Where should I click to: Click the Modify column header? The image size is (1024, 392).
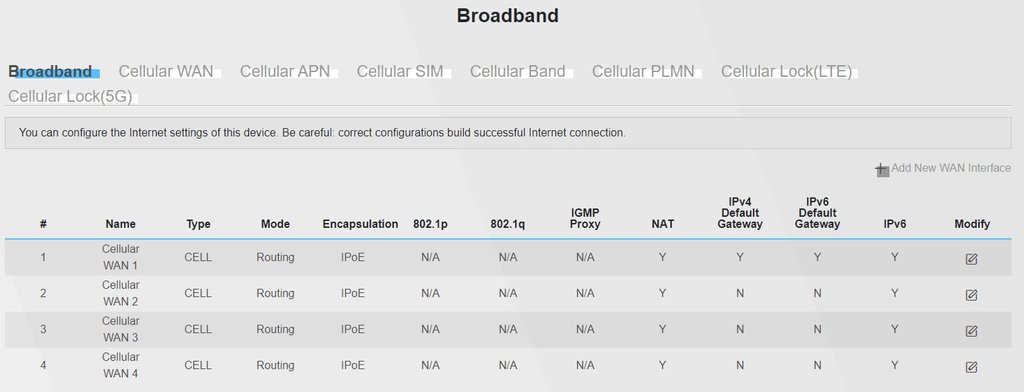[x=972, y=224]
